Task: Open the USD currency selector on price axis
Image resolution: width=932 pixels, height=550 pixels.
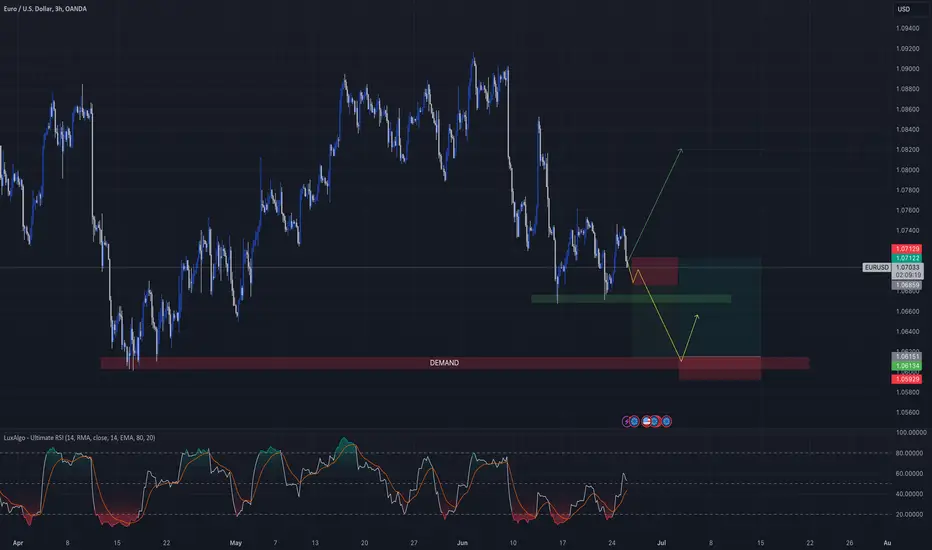Action: pos(903,9)
